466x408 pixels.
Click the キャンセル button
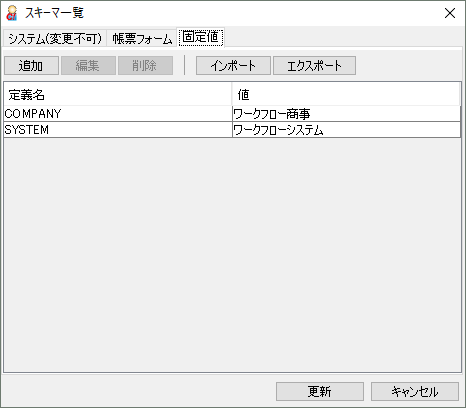click(415, 391)
